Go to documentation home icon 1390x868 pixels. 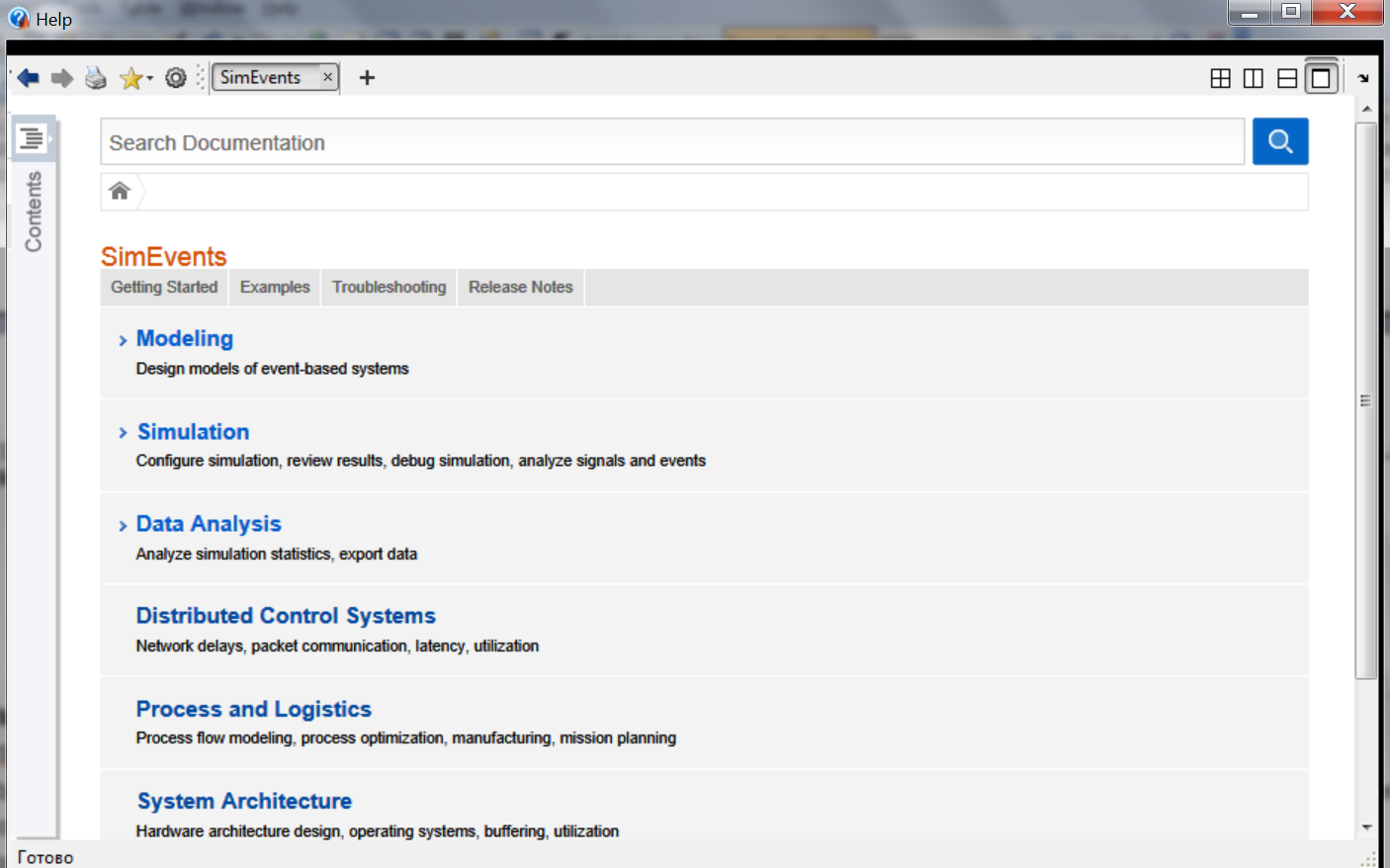click(120, 191)
